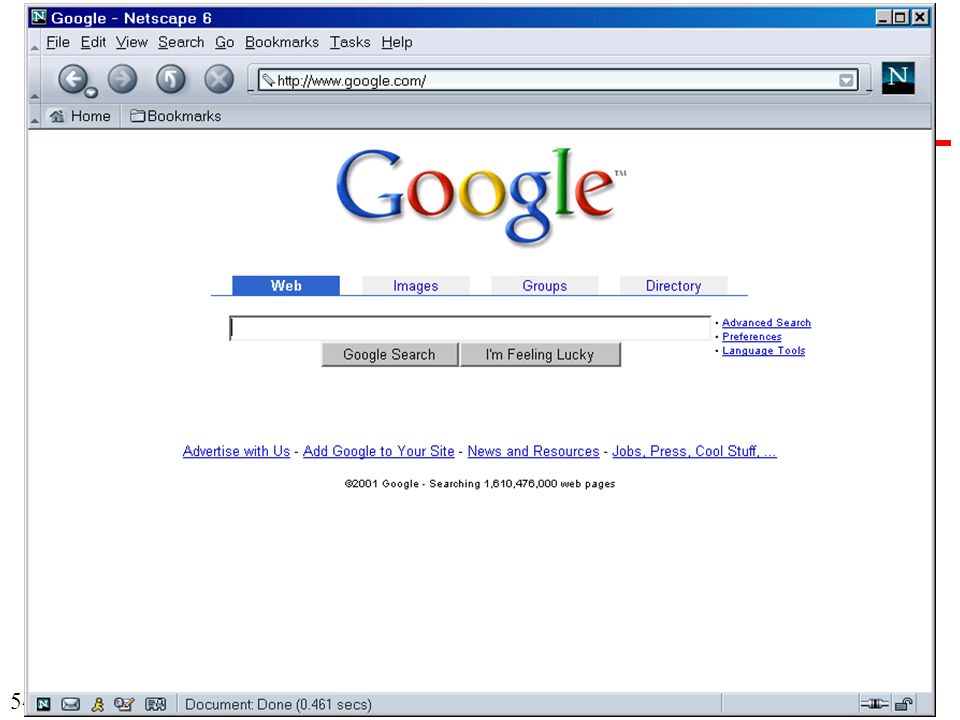Click the copyright text showing 1,610,476,000 web pages

[480, 484]
